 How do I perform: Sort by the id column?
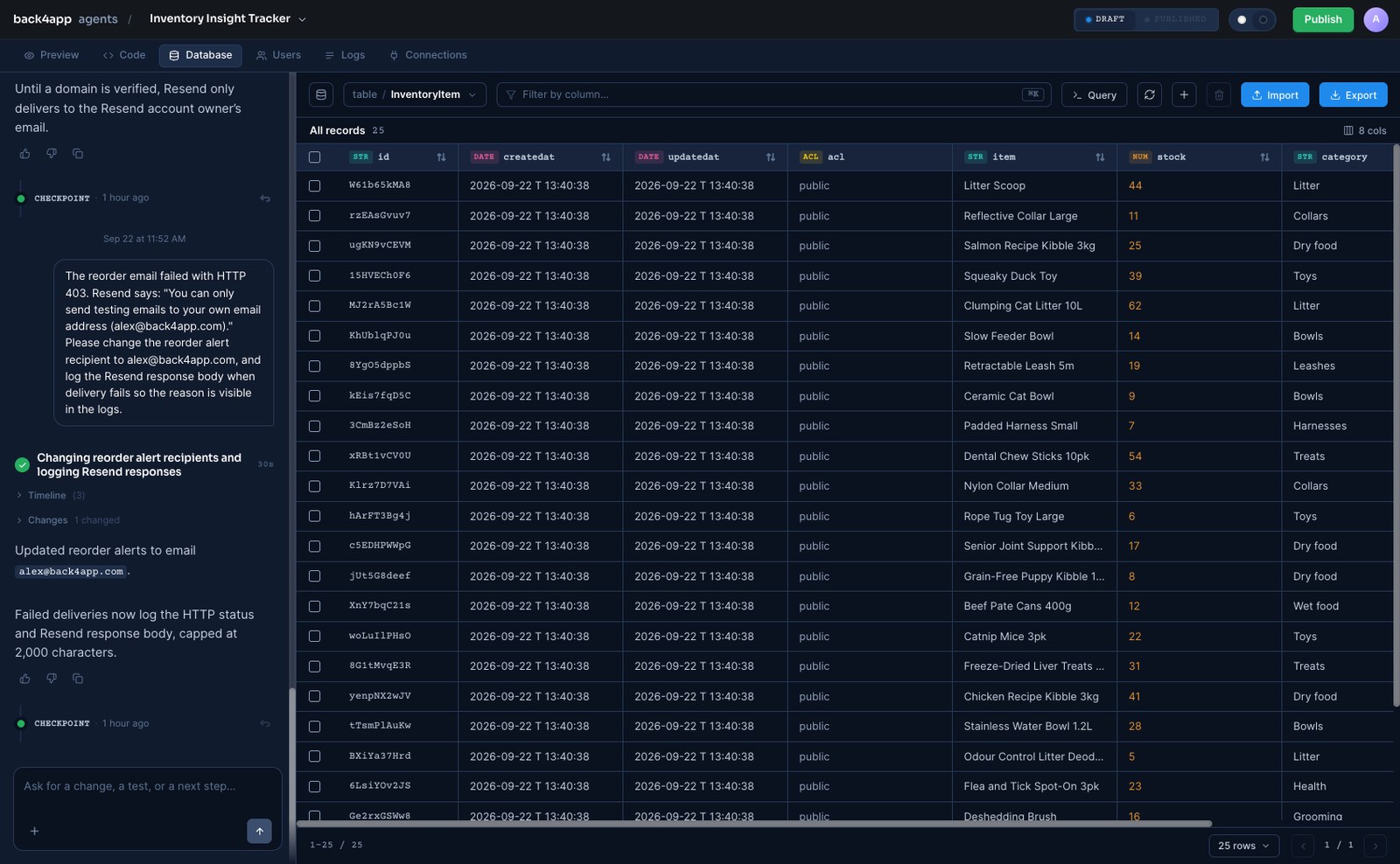441,157
